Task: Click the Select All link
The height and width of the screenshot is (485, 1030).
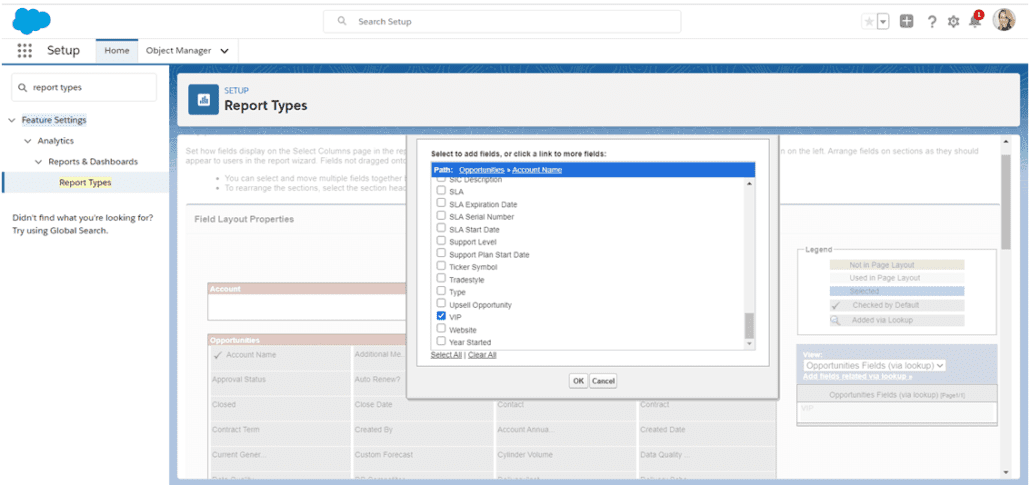Action: (x=446, y=355)
